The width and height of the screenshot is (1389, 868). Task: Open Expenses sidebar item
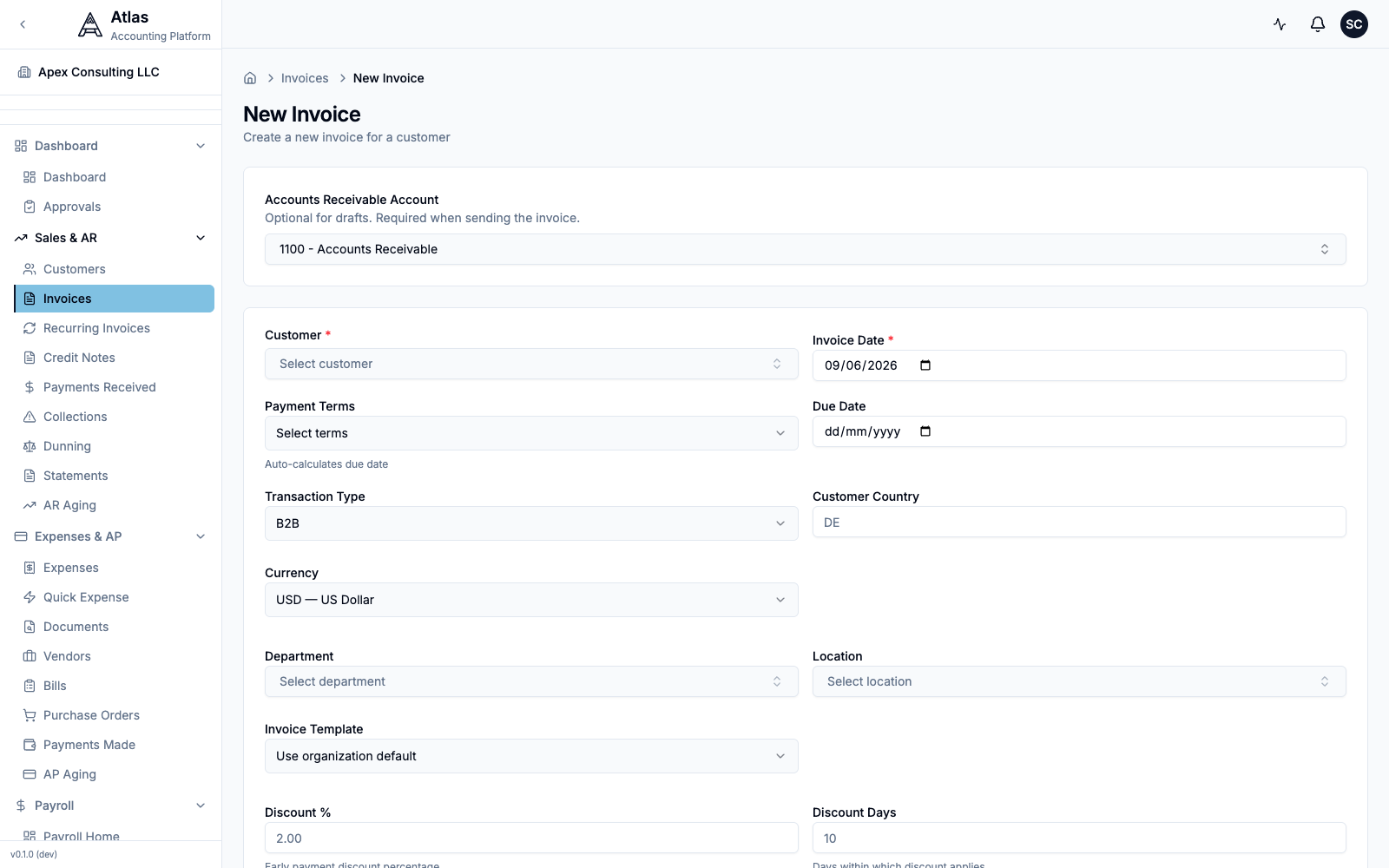click(x=114, y=568)
